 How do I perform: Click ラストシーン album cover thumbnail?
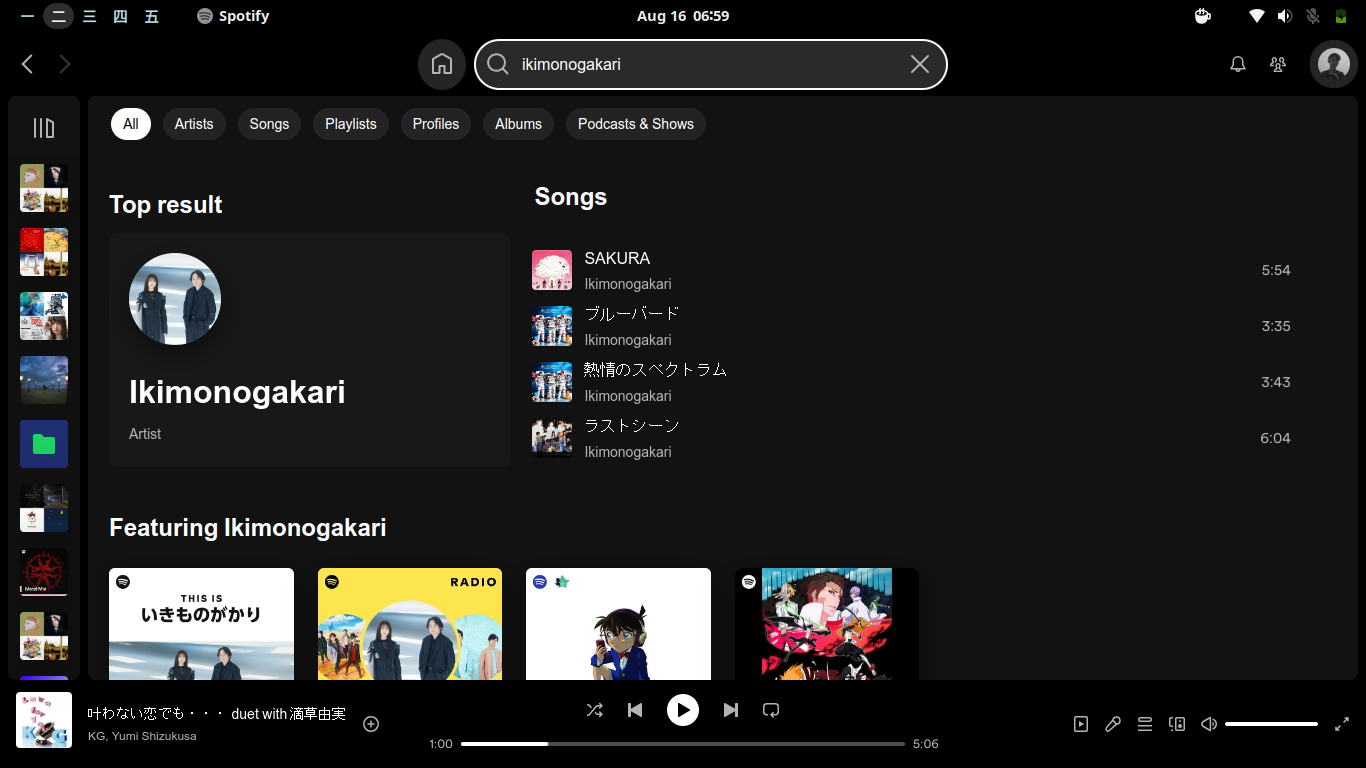552,438
